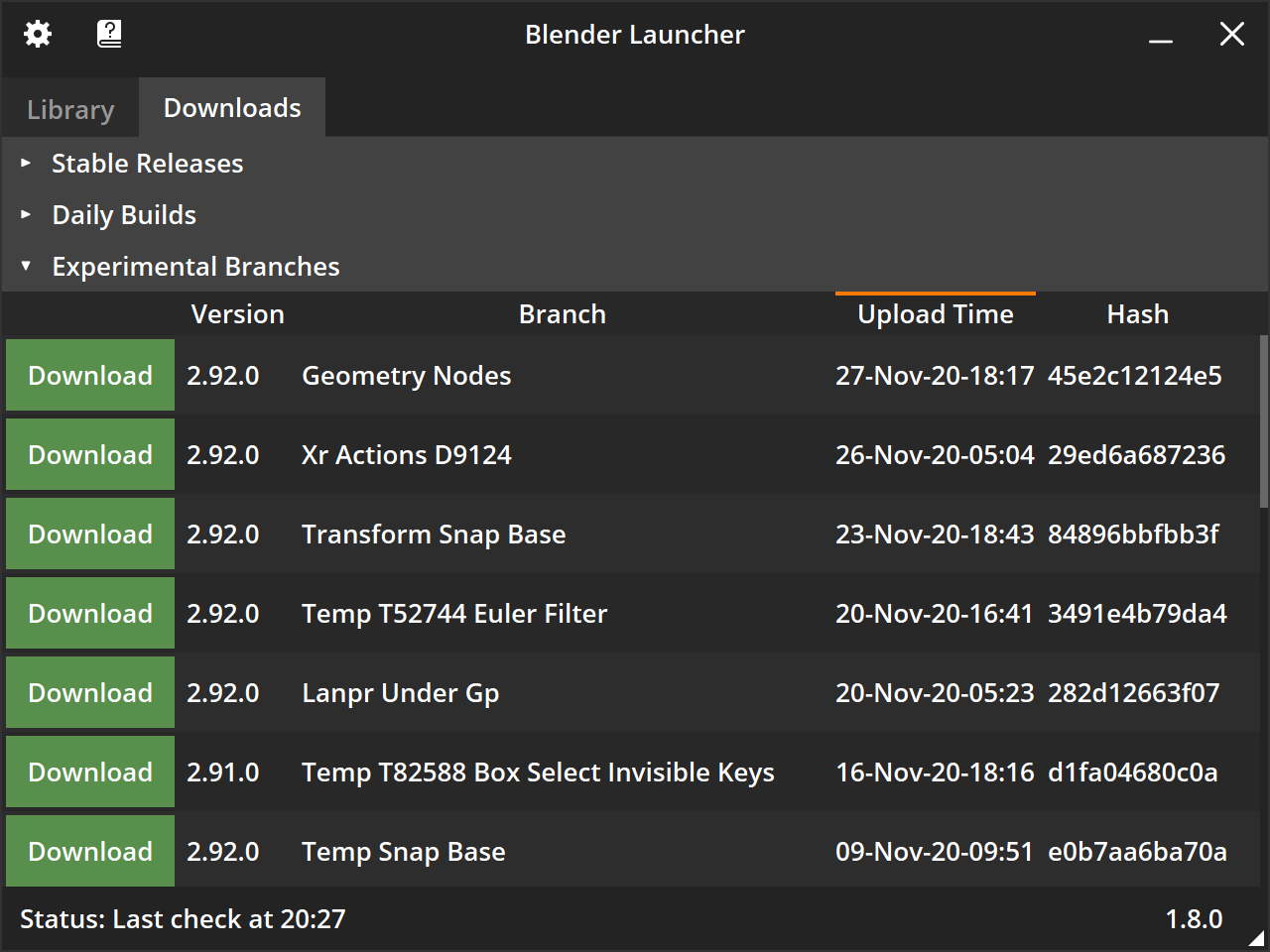Click the window resize grip corner
1270x952 pixels.
click(x=1257, y=938)
